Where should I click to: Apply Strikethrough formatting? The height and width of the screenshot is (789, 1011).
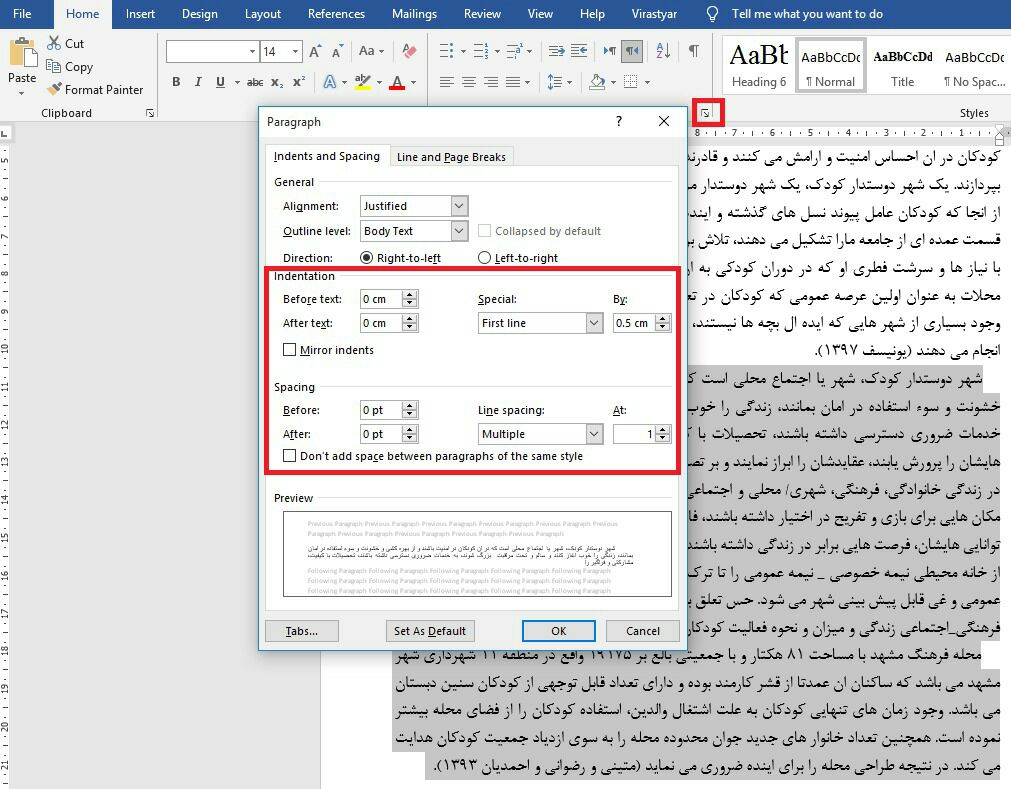tap(255, 82)
